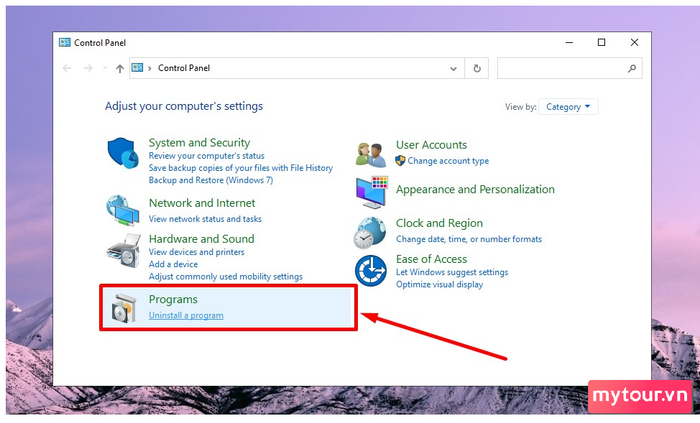
Task: Open the Programs disc box icon
Action: tap(124, 308)
